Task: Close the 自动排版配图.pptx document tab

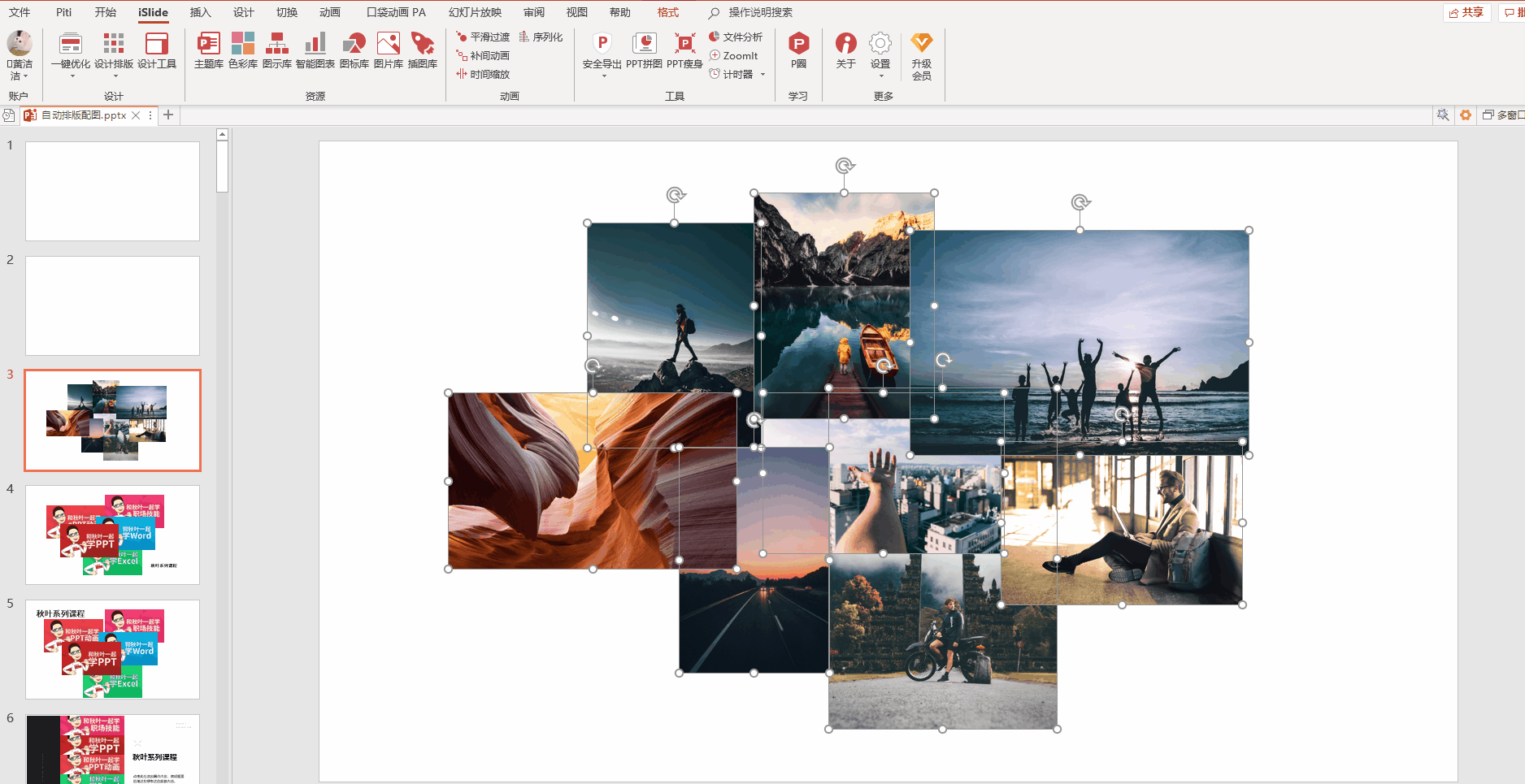Action: [136, 115]
